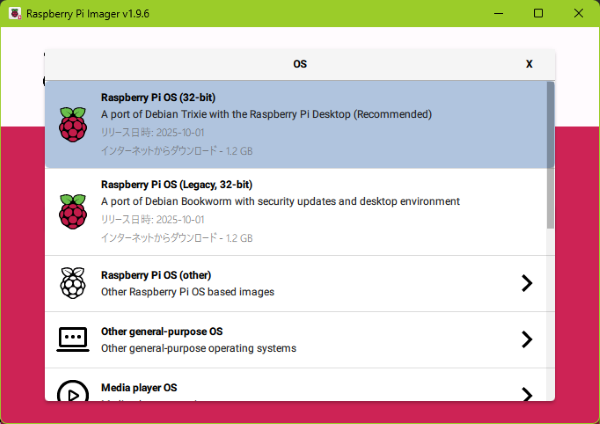Click the monitor icon for Other general-purpose OS
The height and width of the screenshot is (424, 600).
[x=72, y=339]
